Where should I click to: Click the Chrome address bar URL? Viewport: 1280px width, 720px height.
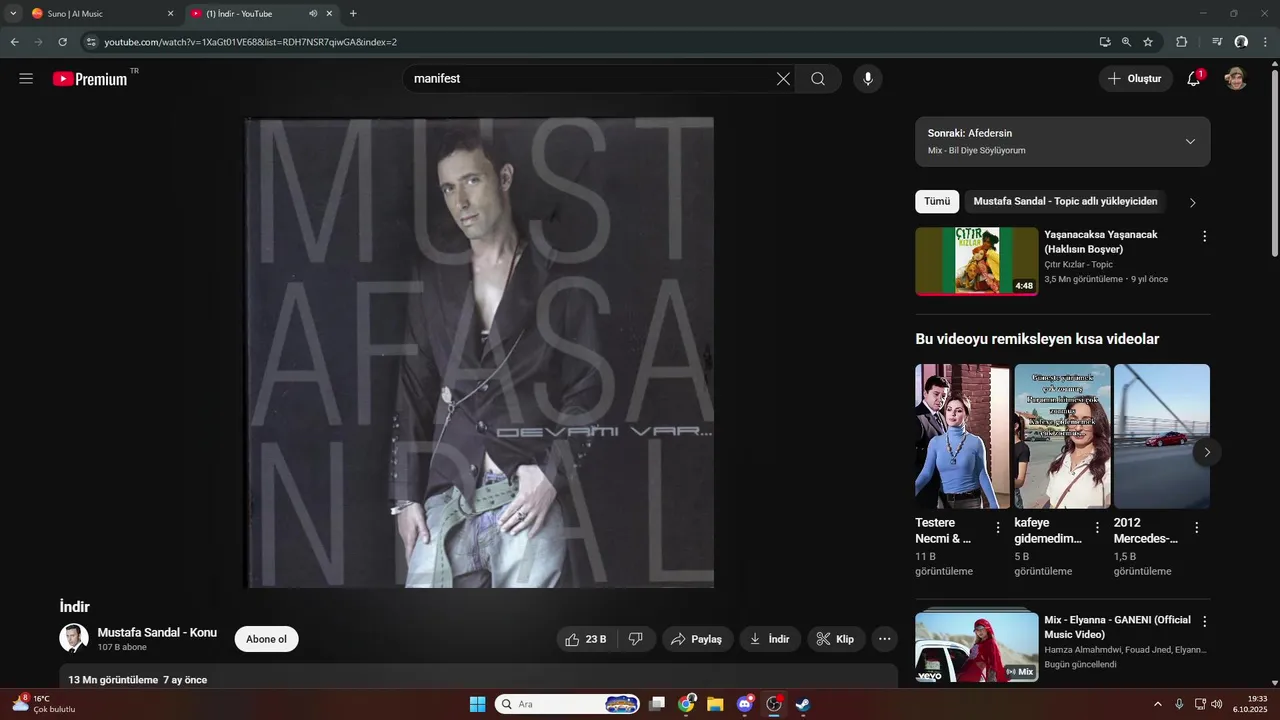click(251, 42)
